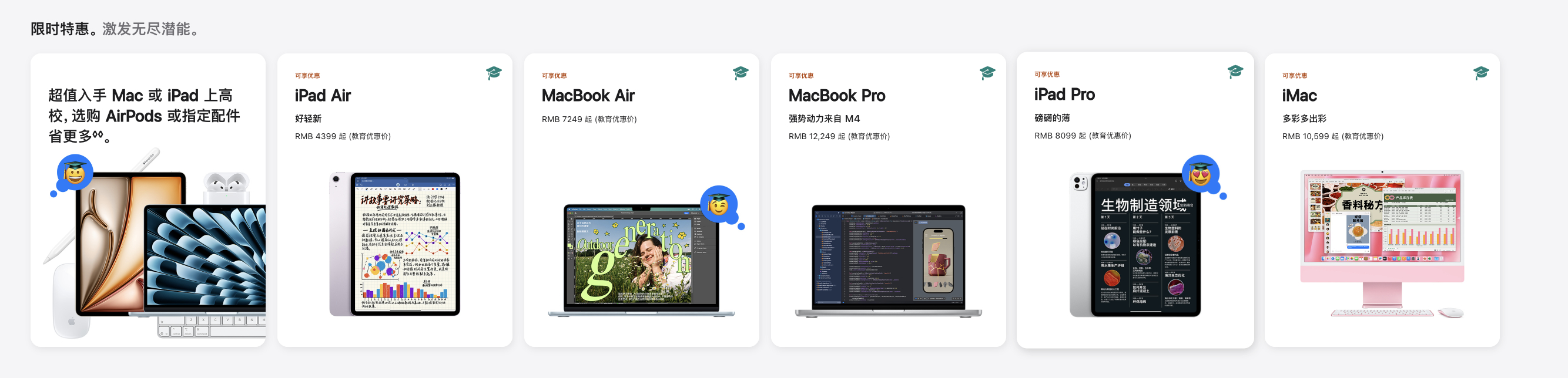
Task: Click the iPad Air product image
Action: tap(394, 244)
